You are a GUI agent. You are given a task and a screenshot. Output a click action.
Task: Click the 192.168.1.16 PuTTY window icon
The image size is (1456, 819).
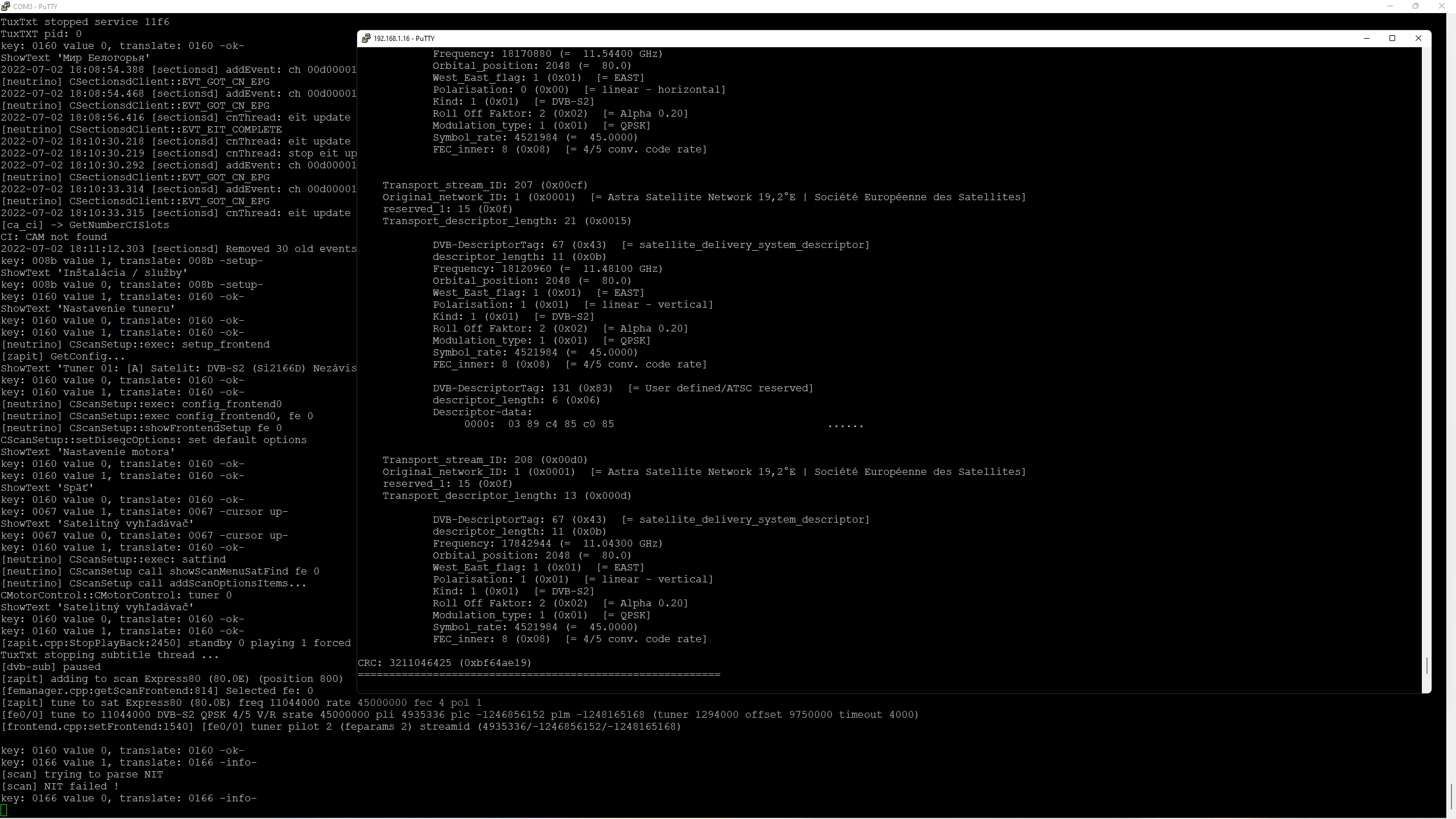366,38
